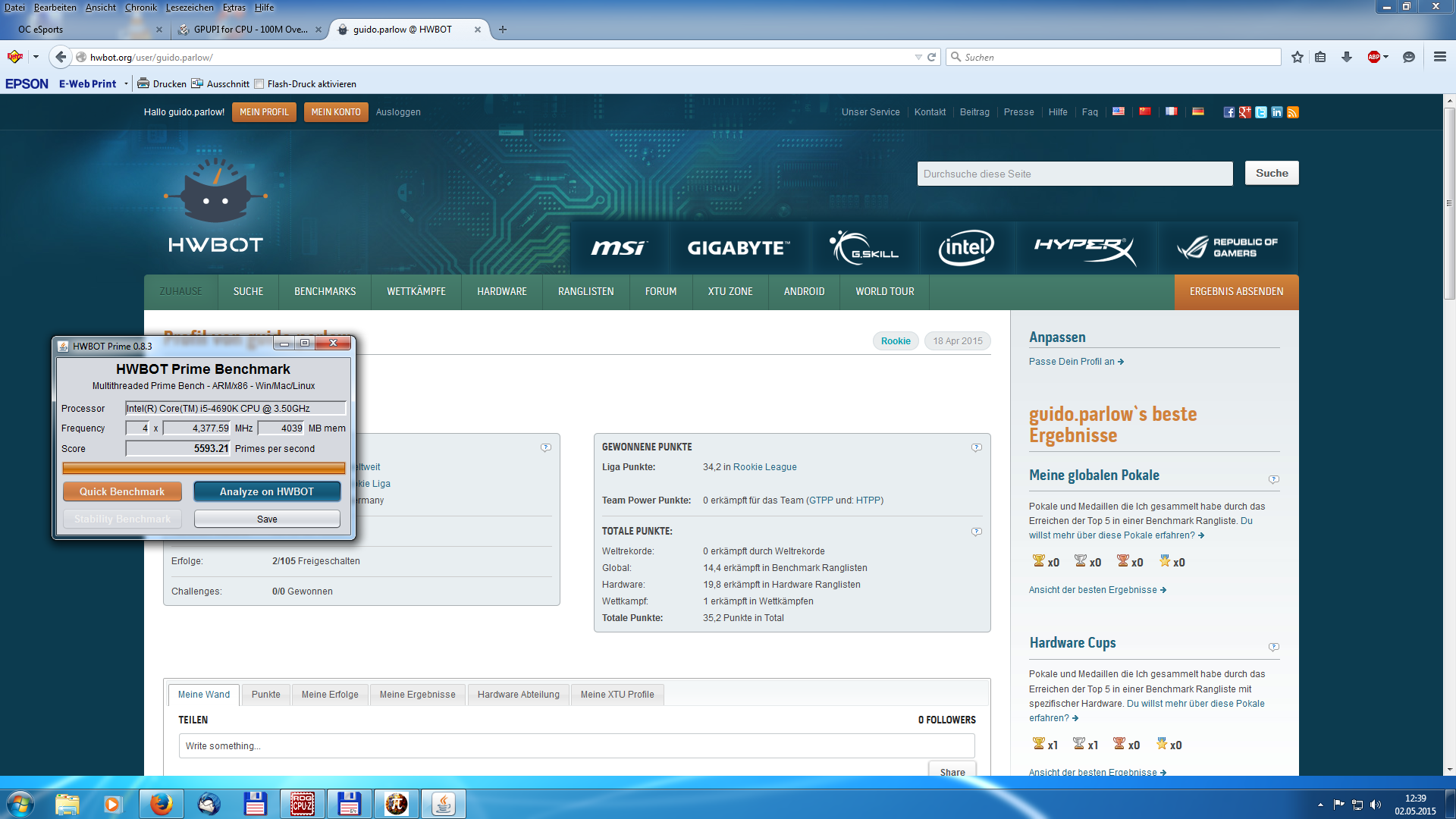Image resolution: width=1456 pixels, height=819 pixels.
Task: Open the RSS feed icon
Action: [x=1293, y=112]
